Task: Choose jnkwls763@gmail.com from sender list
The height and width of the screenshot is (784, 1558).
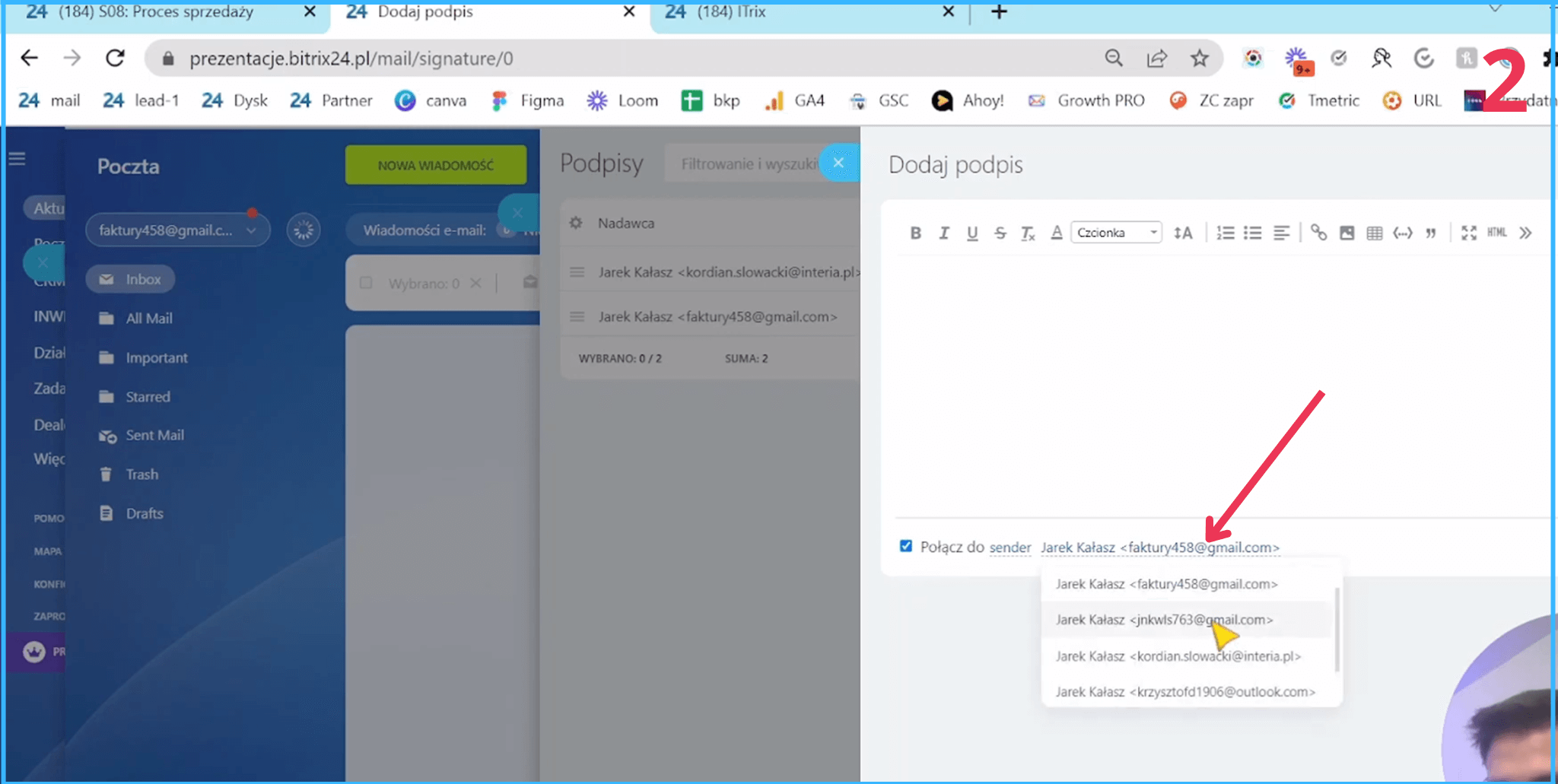Action: 1163,620
